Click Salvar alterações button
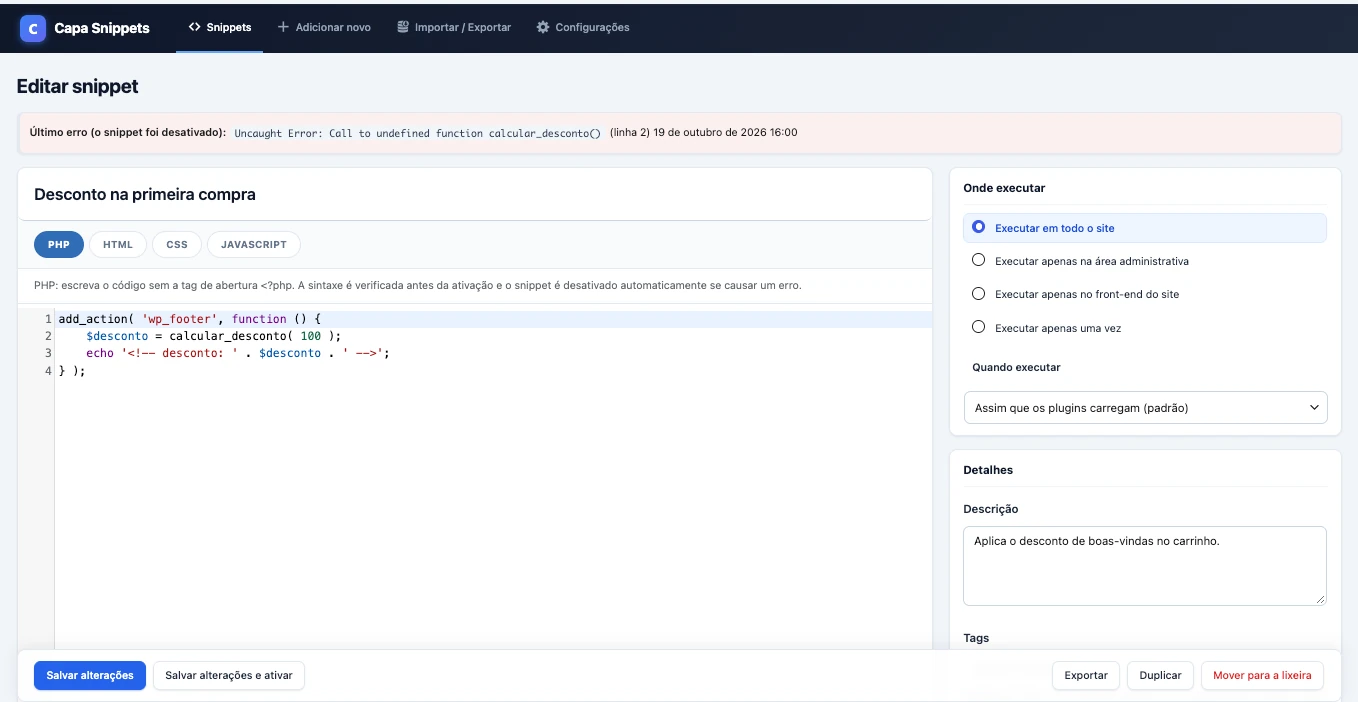The height and width of the screenshot is (702, 1358). click(x=90, y=676)
